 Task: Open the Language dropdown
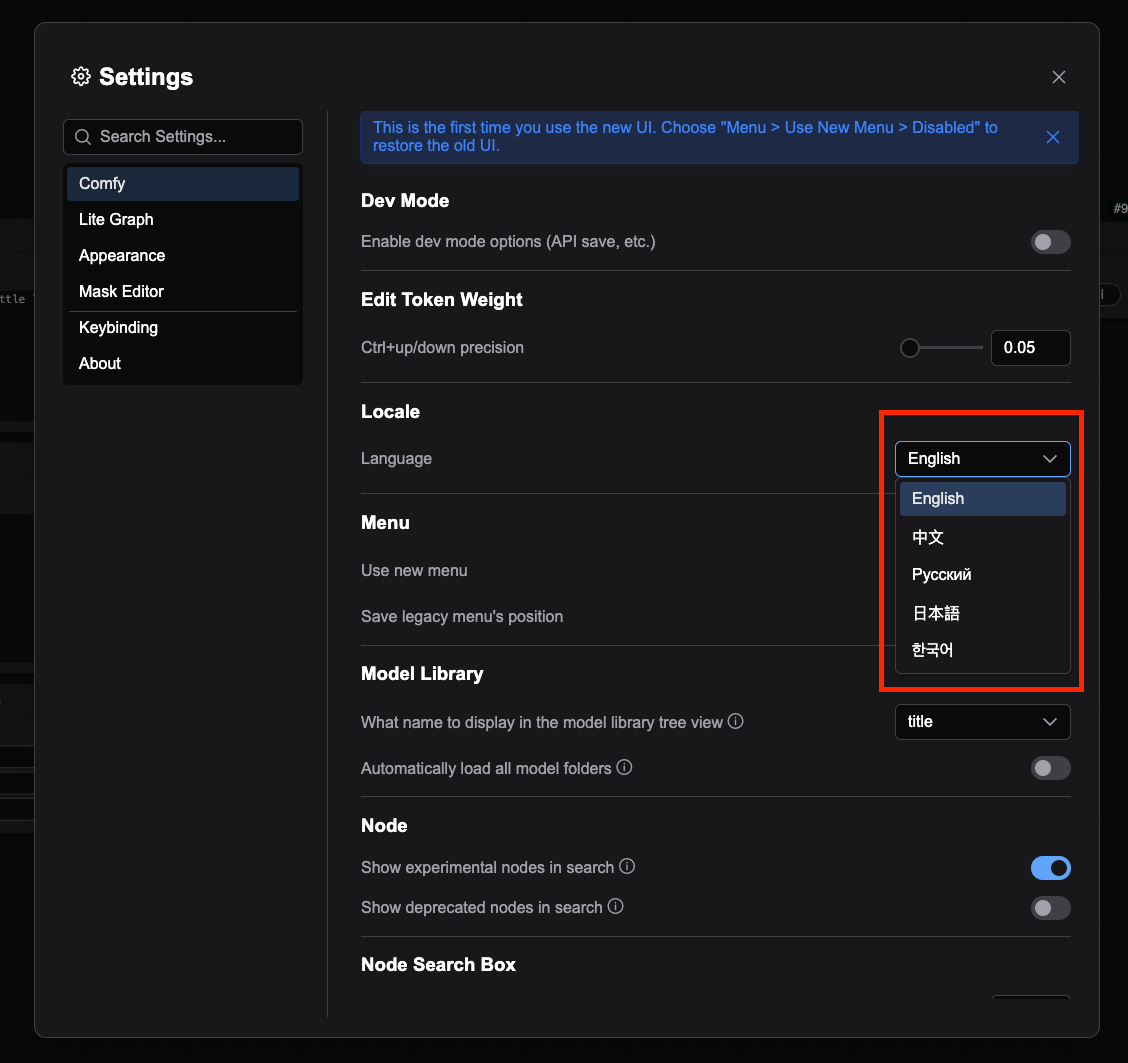tap(982, 458)
